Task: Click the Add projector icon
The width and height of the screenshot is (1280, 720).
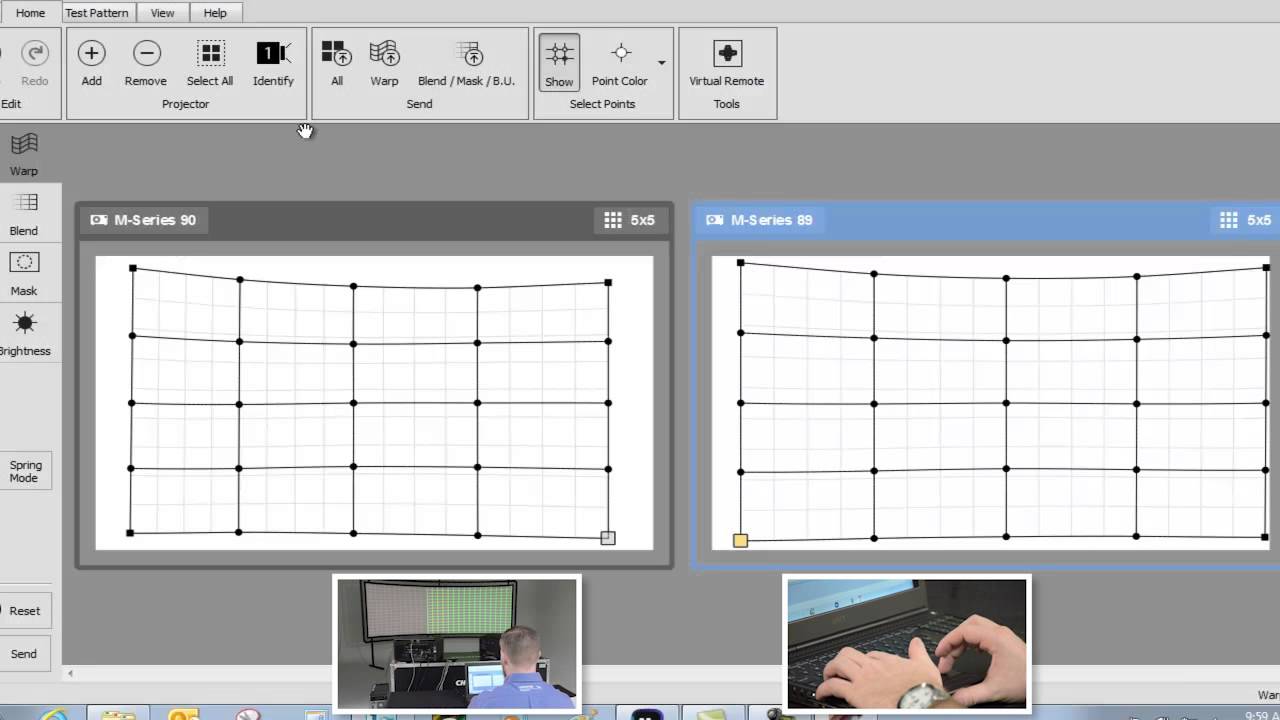Action: point(91,54)
